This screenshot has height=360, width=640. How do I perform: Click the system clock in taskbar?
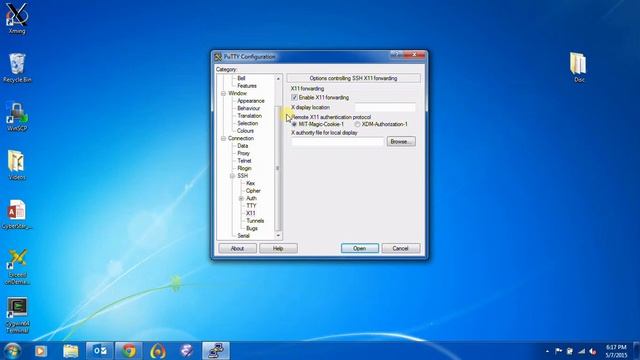[616, 351]
